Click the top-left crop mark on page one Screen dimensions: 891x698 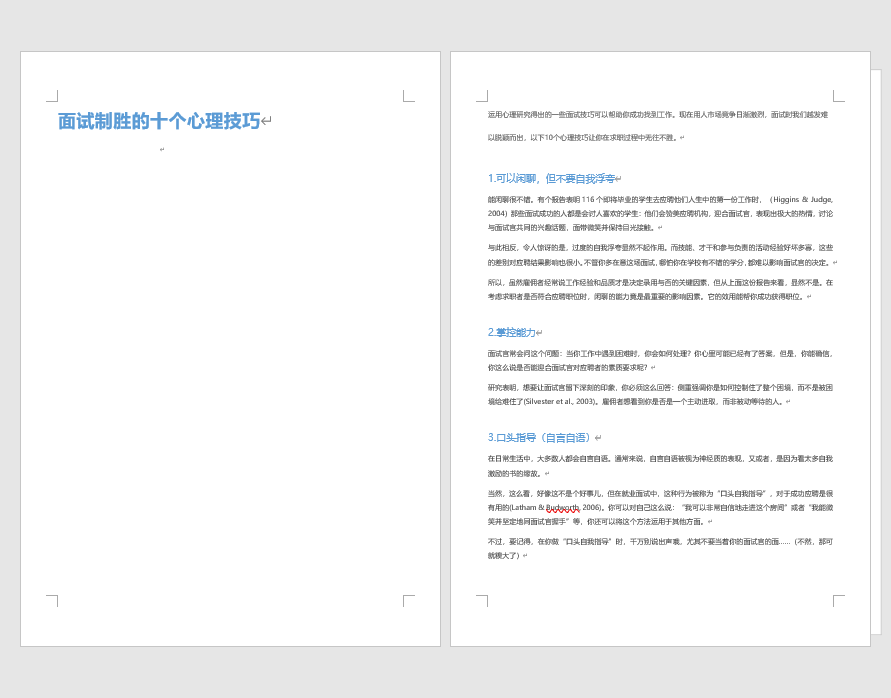[x=52, y=95]
